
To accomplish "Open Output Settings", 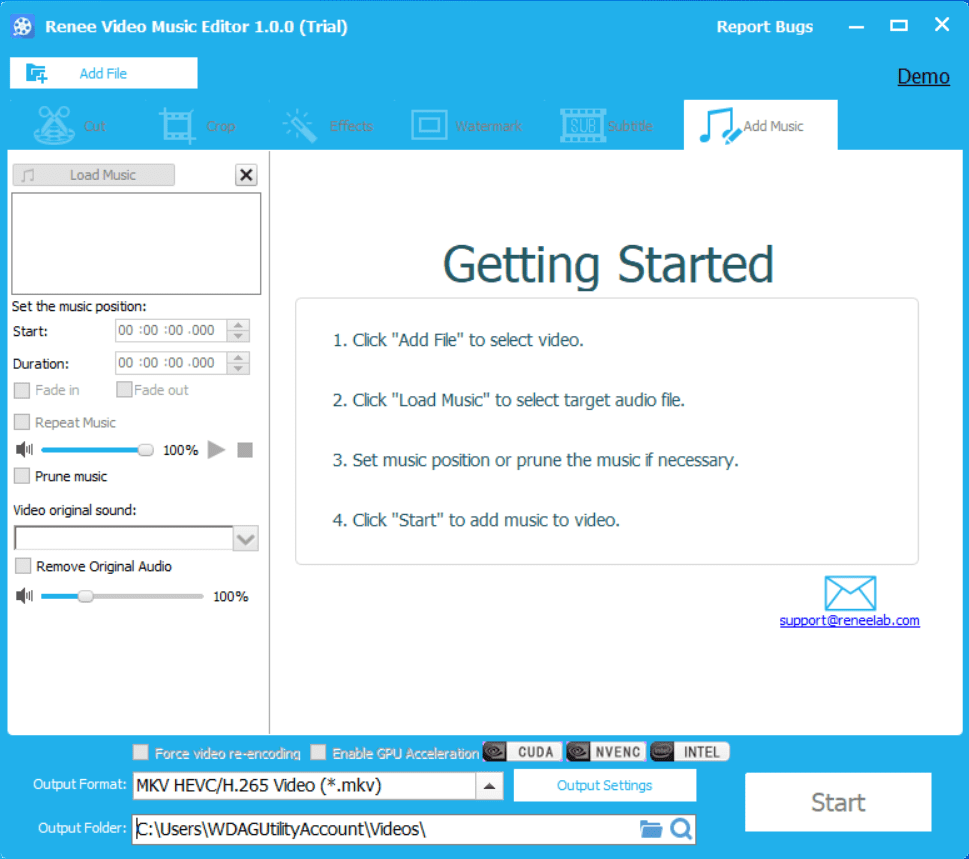I will click(x=604, y=785).
